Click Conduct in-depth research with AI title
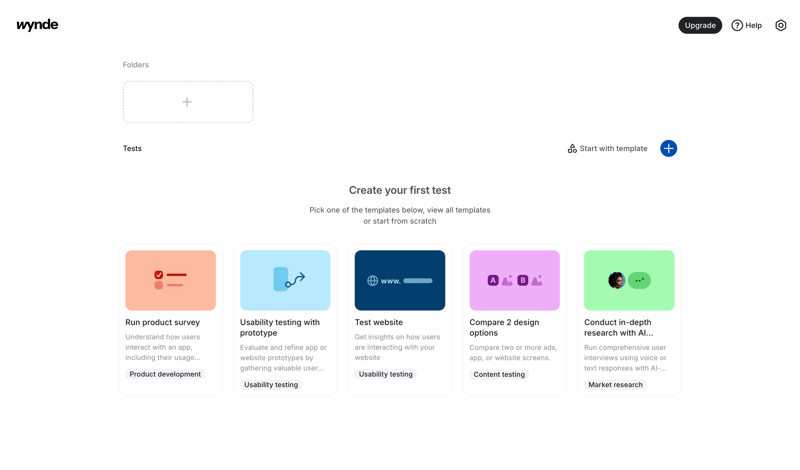The width and height of the screenshot is (800, 470). [618, 328]
